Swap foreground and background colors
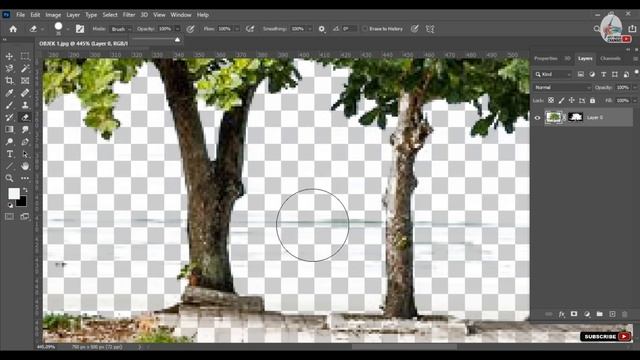 25,190
